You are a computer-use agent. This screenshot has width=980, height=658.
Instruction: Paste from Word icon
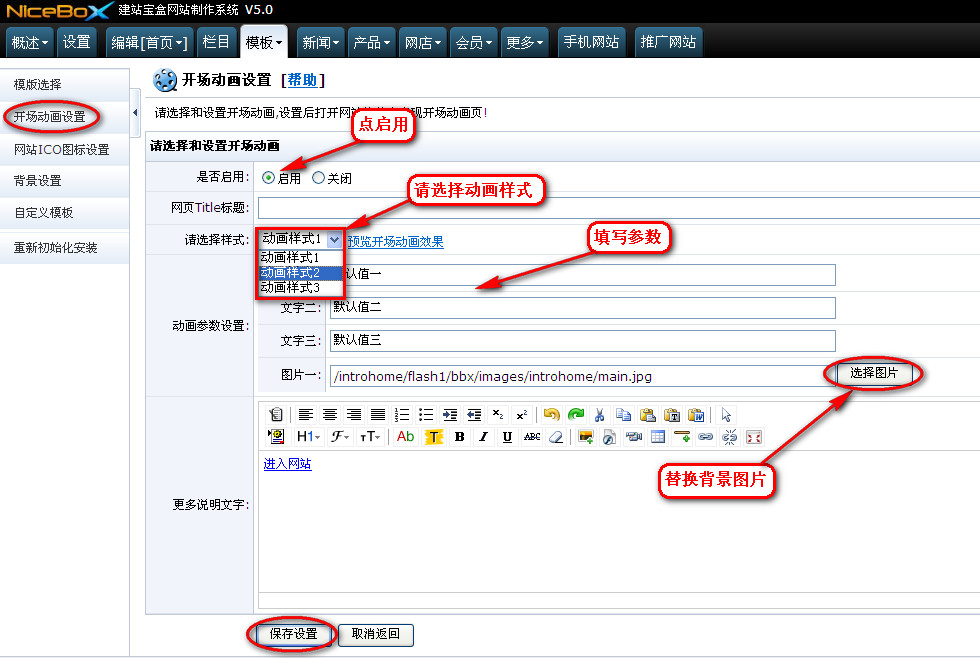click(x=696, y=414)
